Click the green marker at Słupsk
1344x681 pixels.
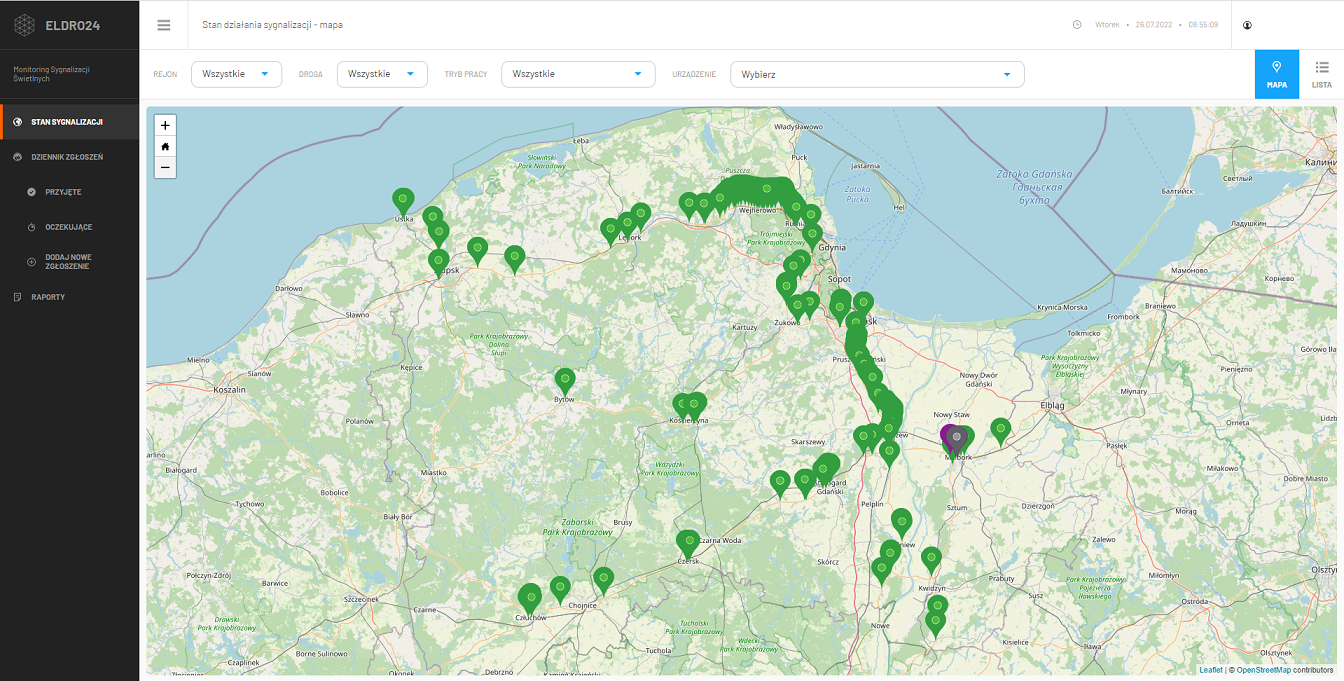pos(439,262)
